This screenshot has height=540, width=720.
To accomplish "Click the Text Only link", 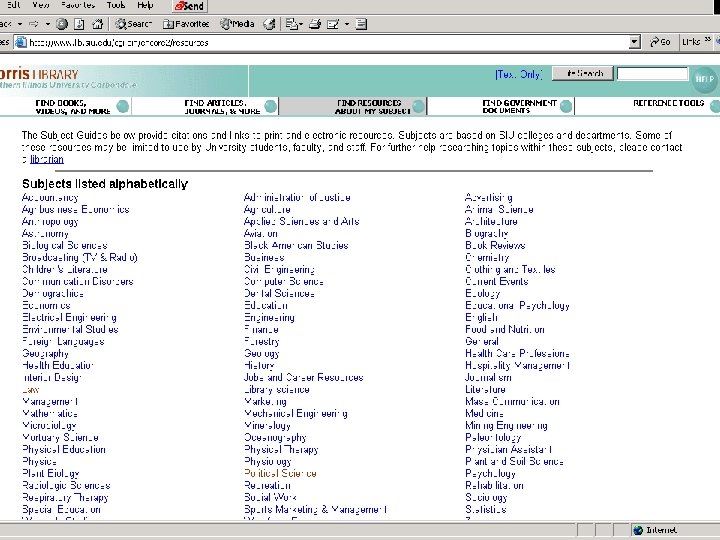I will click(x=519, y=74).
